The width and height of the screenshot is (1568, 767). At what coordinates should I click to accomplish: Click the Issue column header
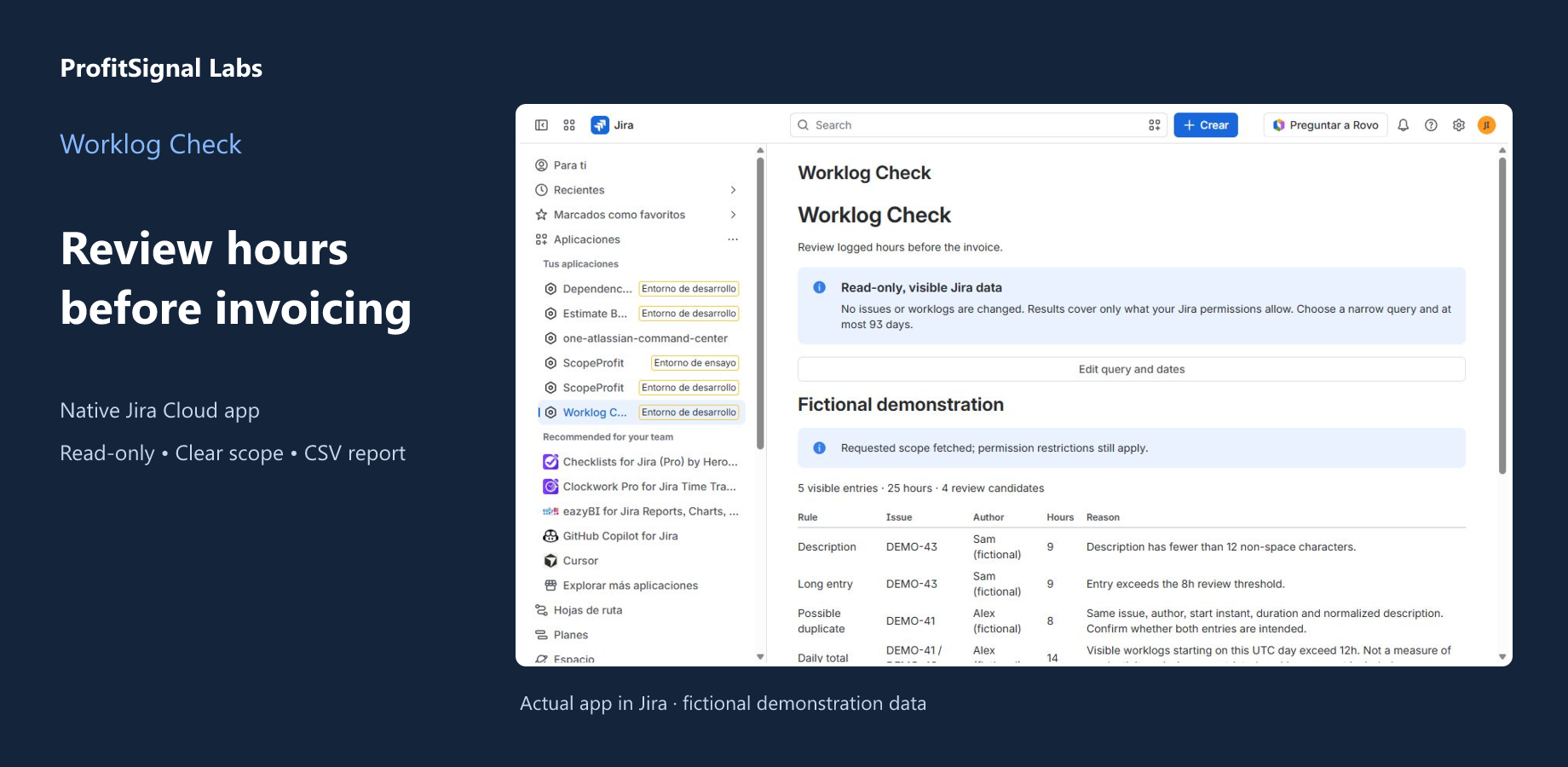[x=899, y=517]
